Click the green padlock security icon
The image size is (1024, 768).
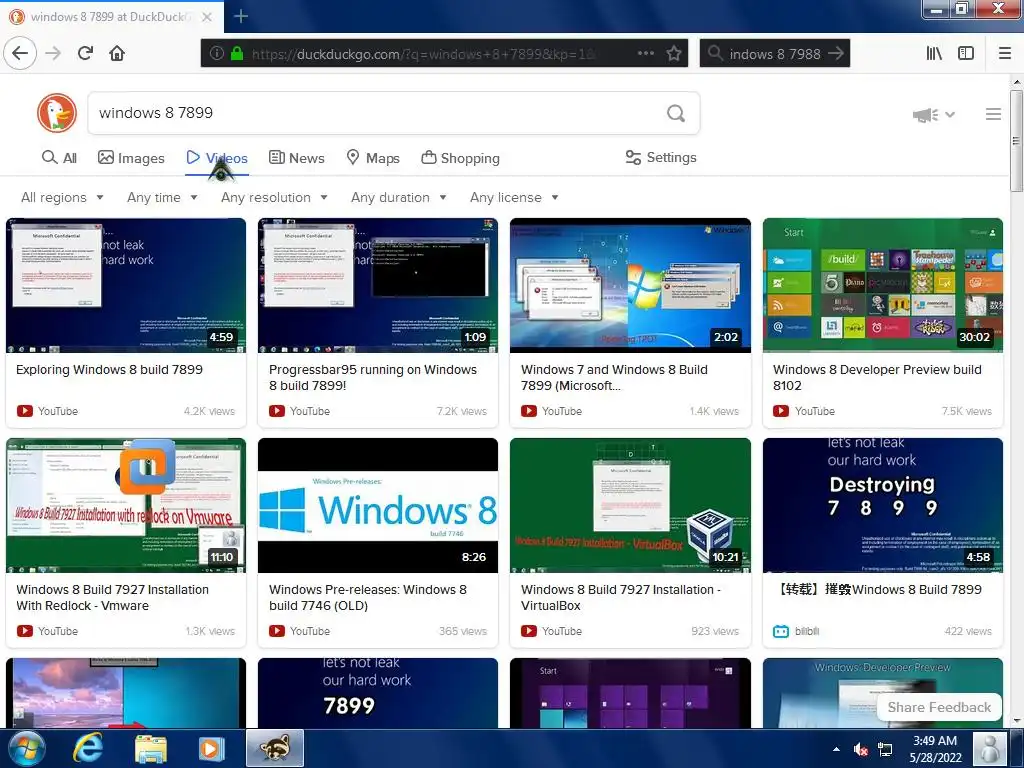coord(236,54)
